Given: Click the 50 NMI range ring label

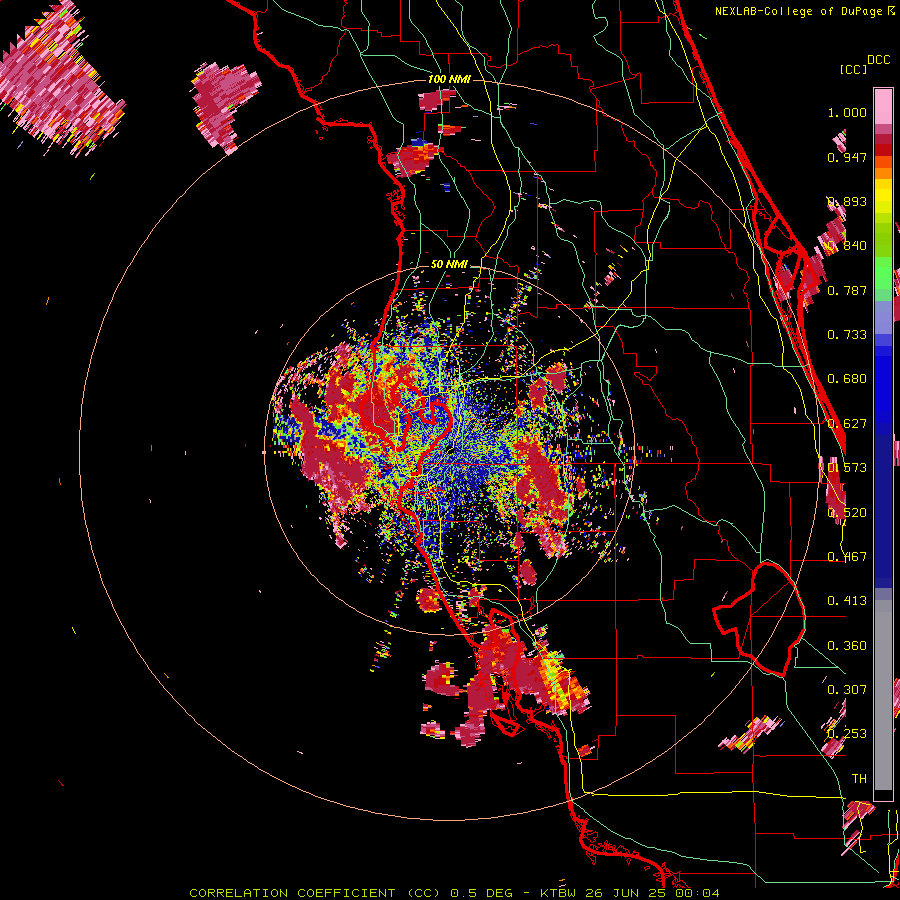Looking at the screenshot, I should (x=449, y=264).
